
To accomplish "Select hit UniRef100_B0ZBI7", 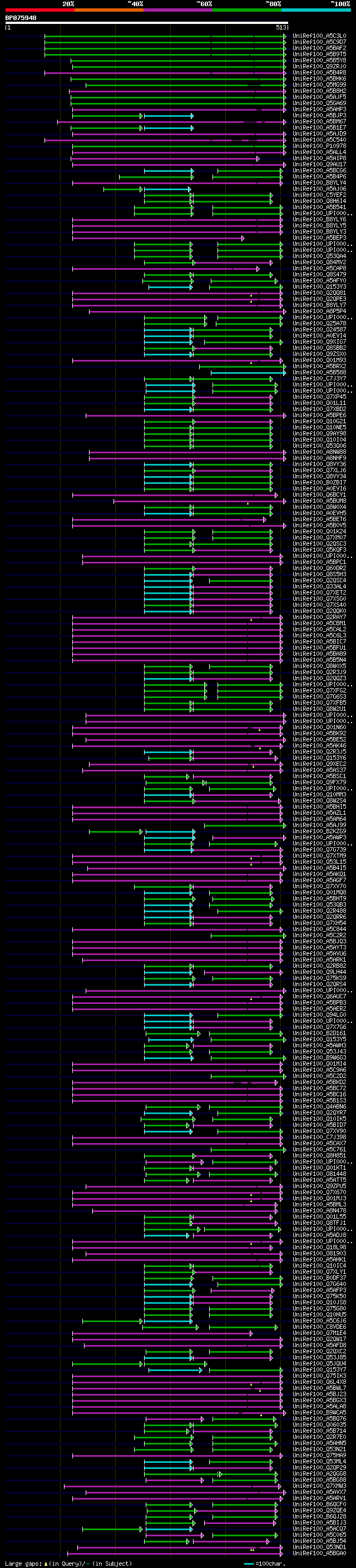I will tap(319, 482).
